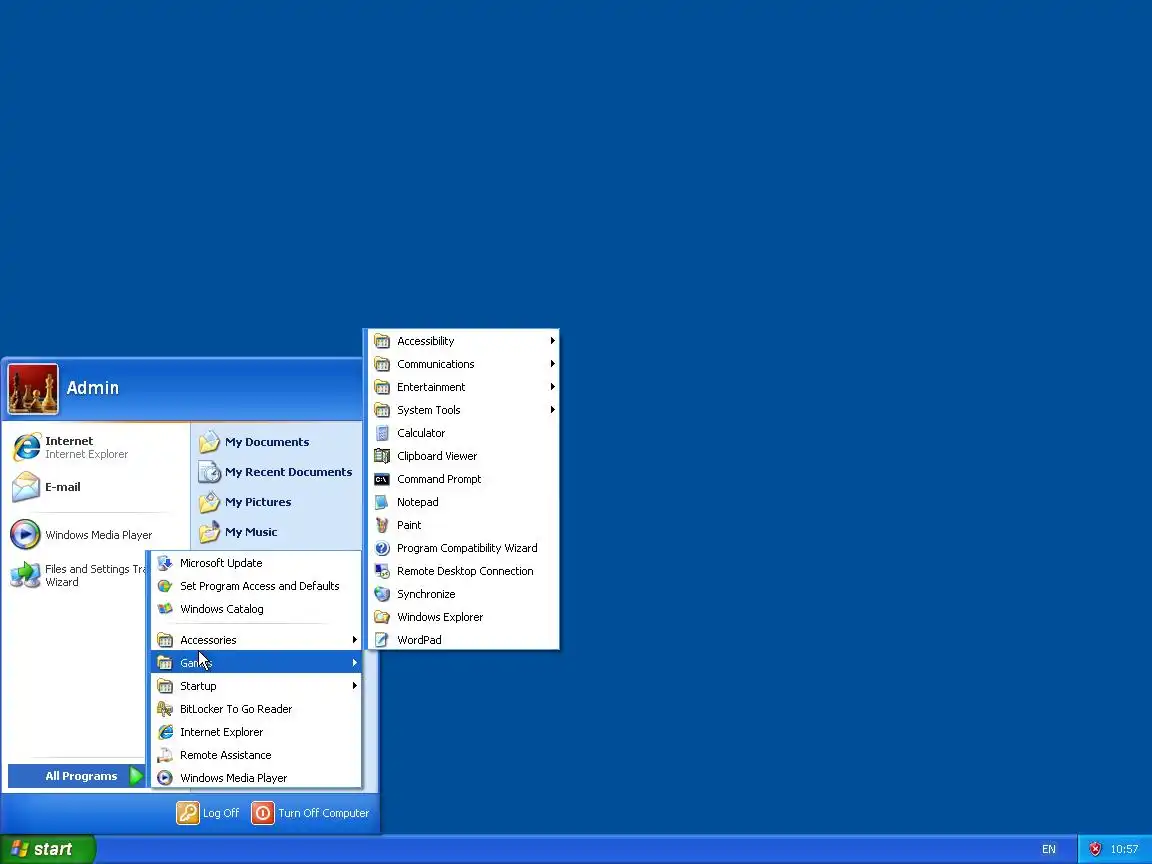Expand the System Tools submenu arrow
The image size is (1152, 864).
coord(552,410)
